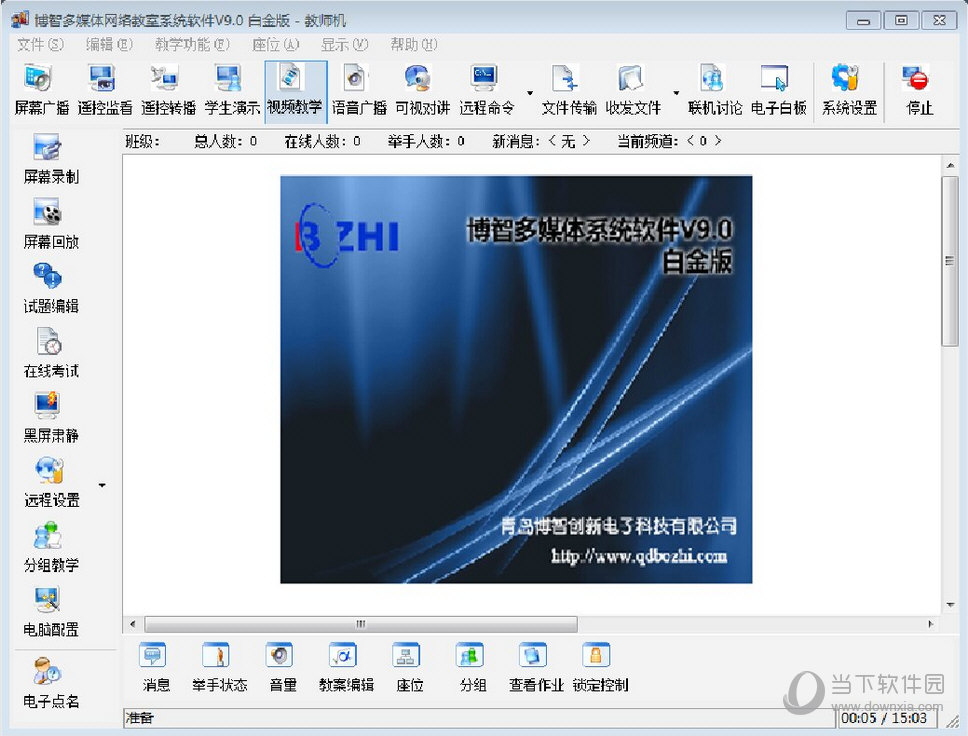Open 电脑配置 computer configuration
This screenshot has width=968, height=736.
(51, 613)
